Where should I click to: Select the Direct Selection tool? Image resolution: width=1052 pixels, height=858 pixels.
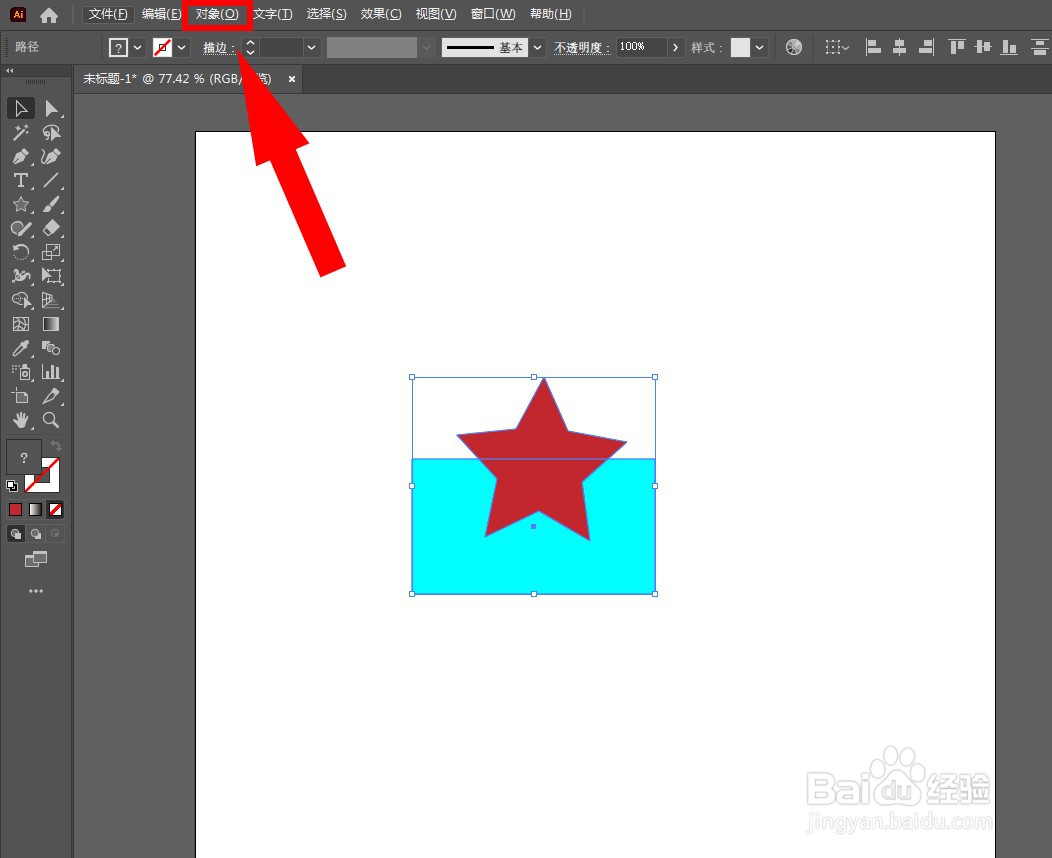pyautogui.click(x=51, y=109)
